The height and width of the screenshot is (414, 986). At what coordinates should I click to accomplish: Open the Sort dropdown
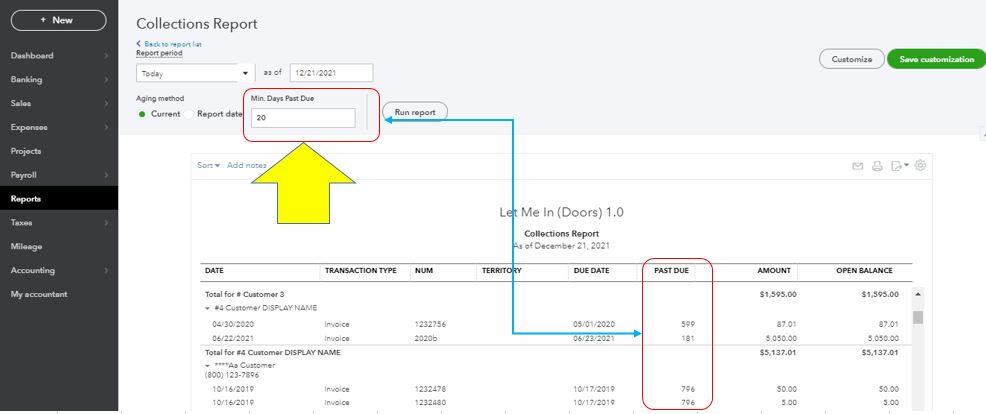point(209,165)
